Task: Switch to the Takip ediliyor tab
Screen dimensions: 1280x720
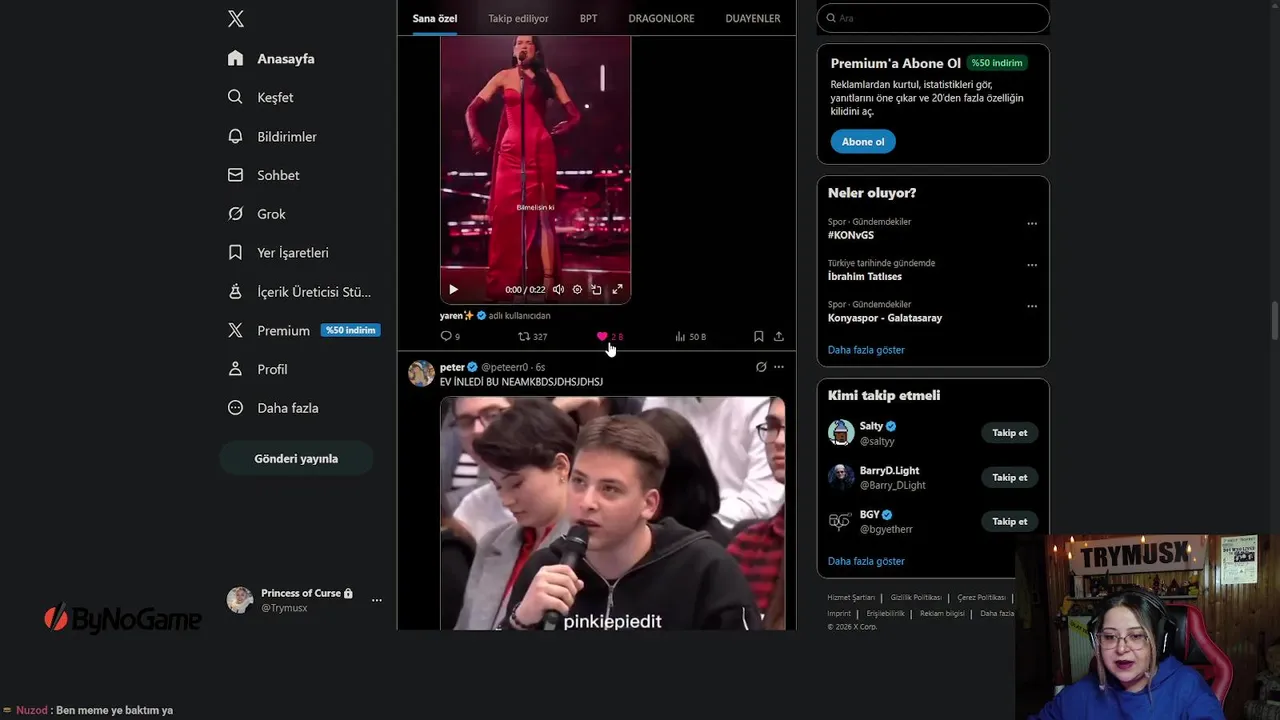Action: (518, 19)
